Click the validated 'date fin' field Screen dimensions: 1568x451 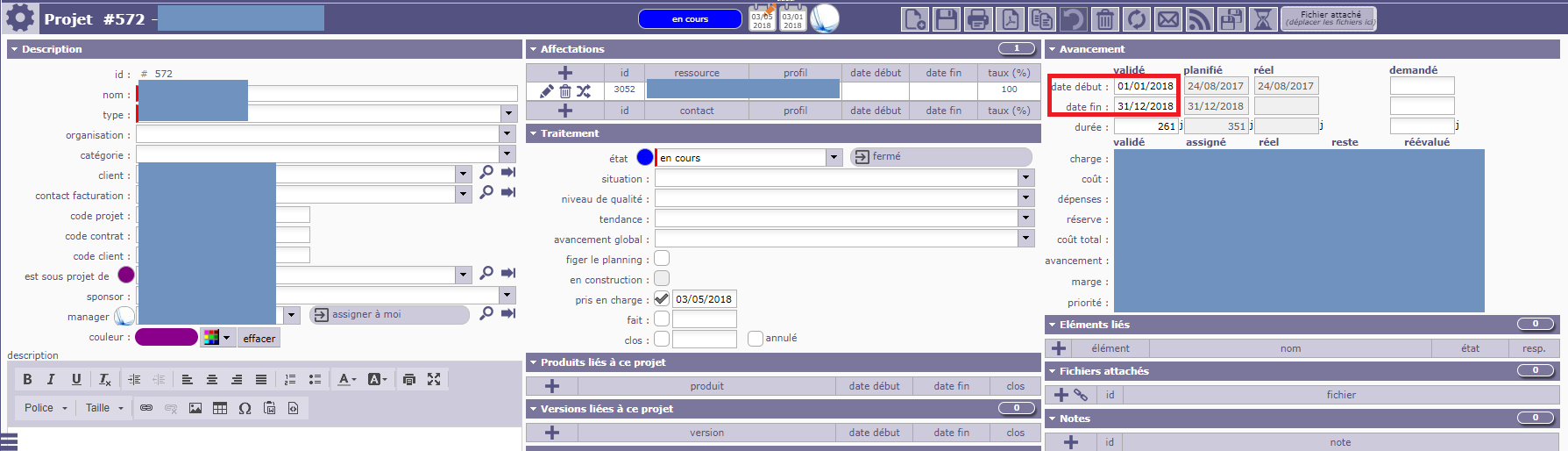[x=1145, y=106]
